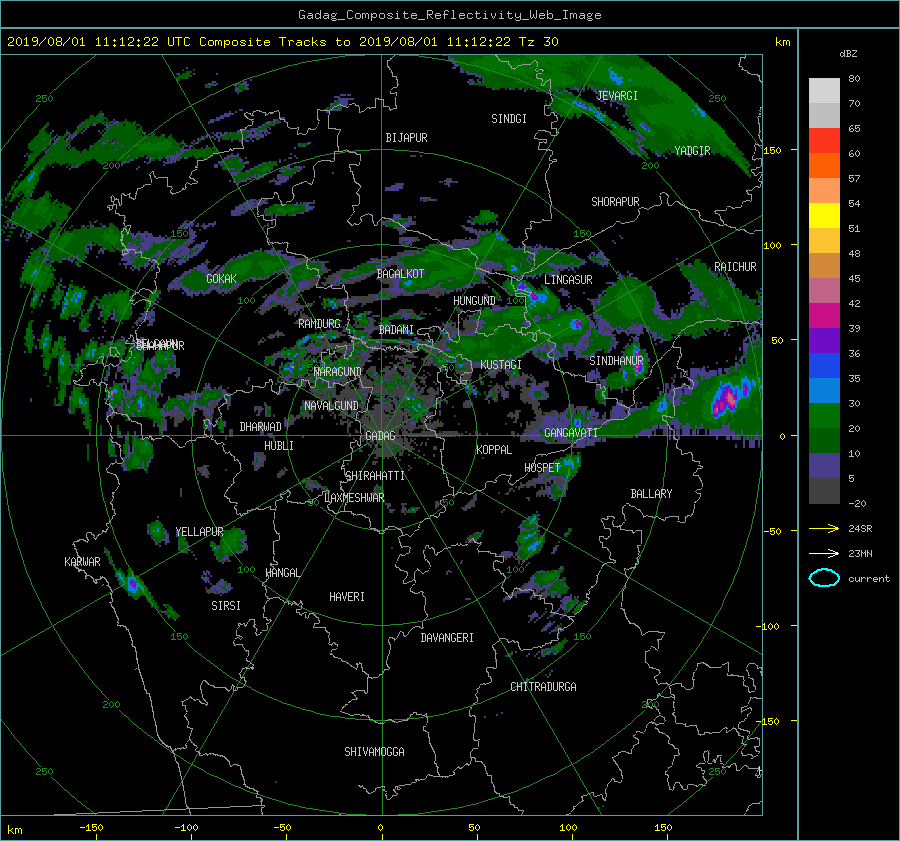Click the YELLAPUR city label
Screen dimensions: 900x841
(x=199, y=532)
